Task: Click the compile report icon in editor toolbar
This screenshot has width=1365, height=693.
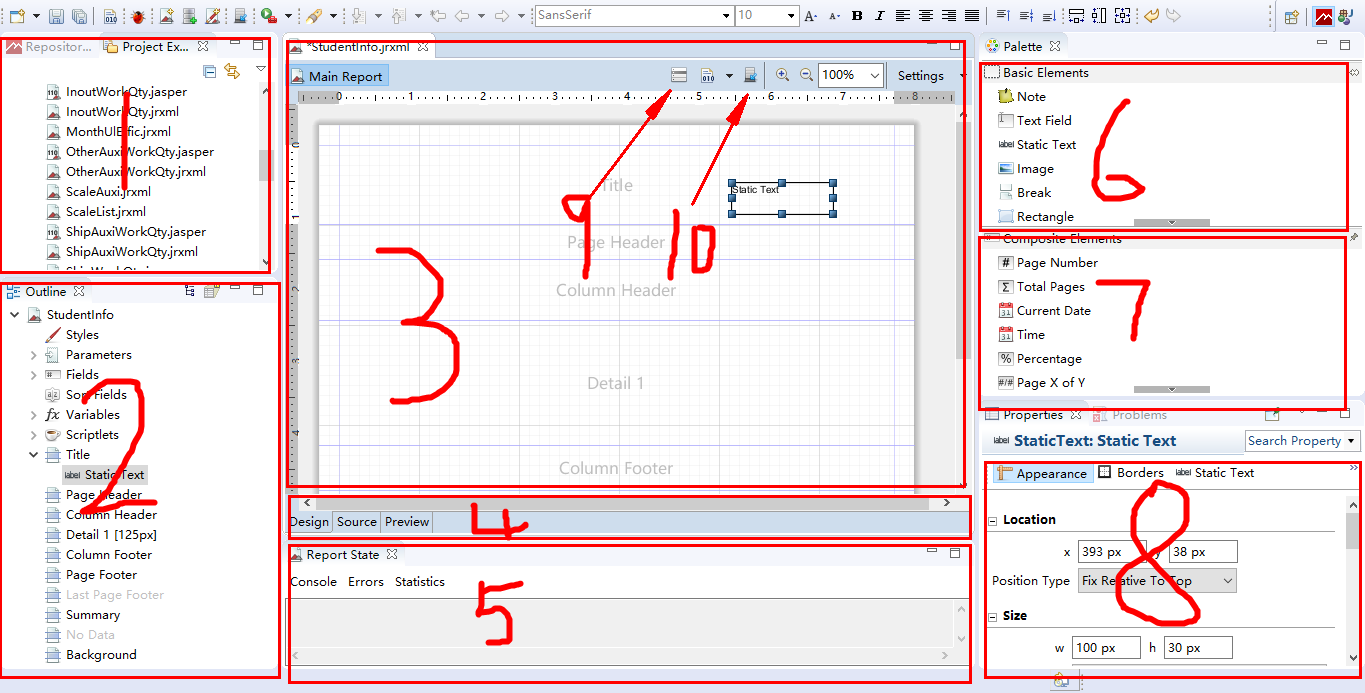Action: [708, 75]
